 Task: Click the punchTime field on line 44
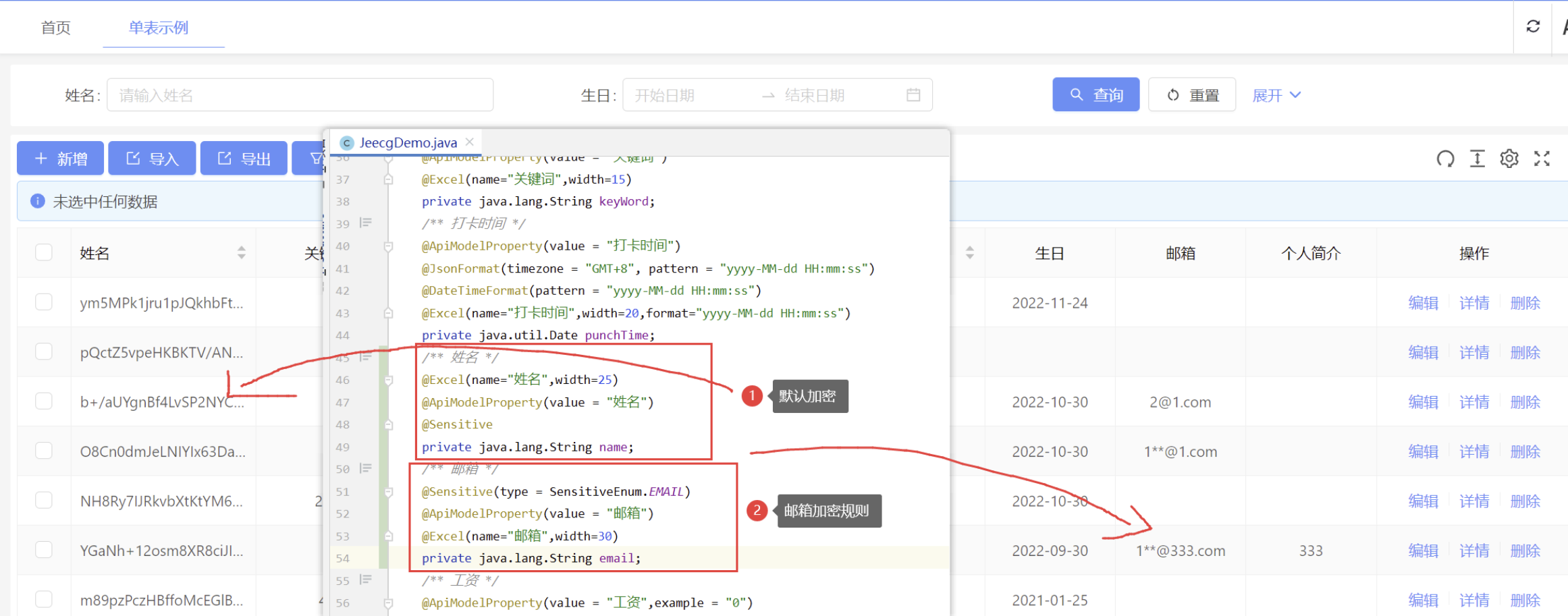pyautogui.click(x=616, y=335)
